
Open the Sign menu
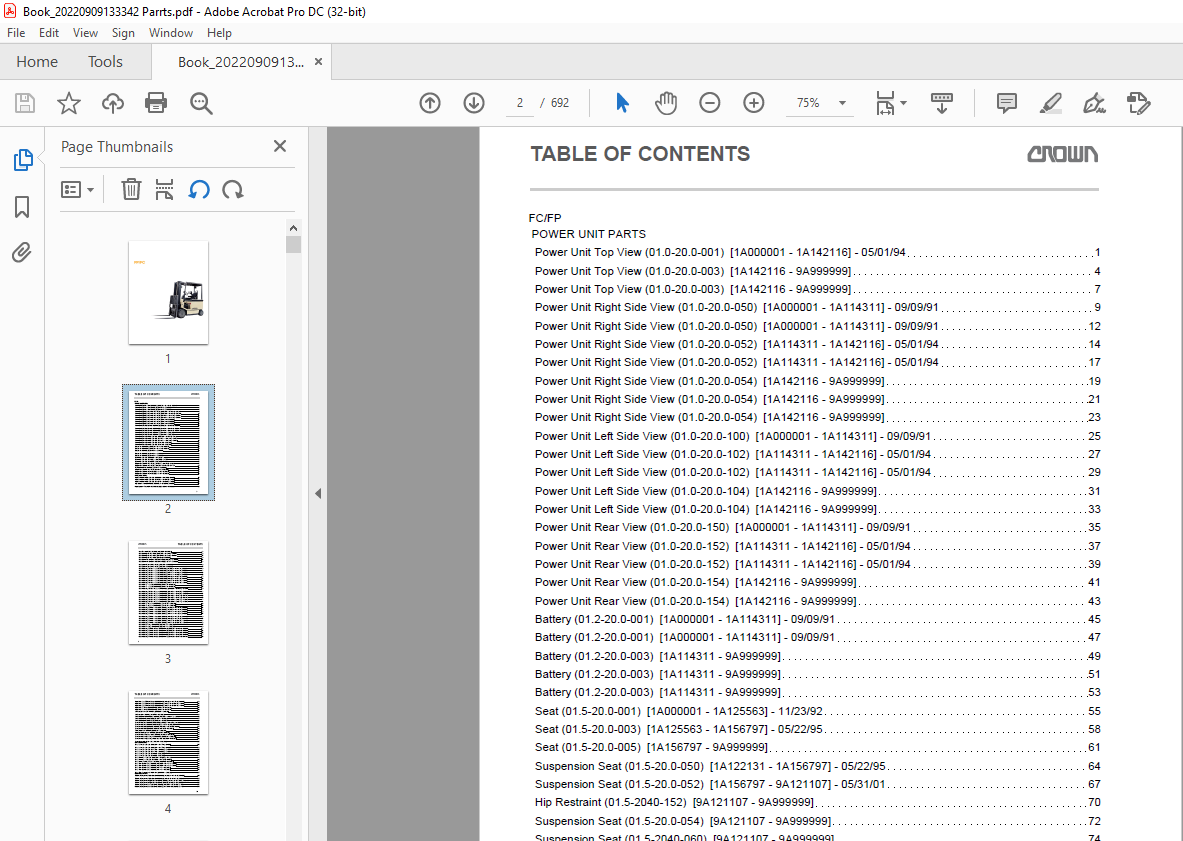pos(123,33)
